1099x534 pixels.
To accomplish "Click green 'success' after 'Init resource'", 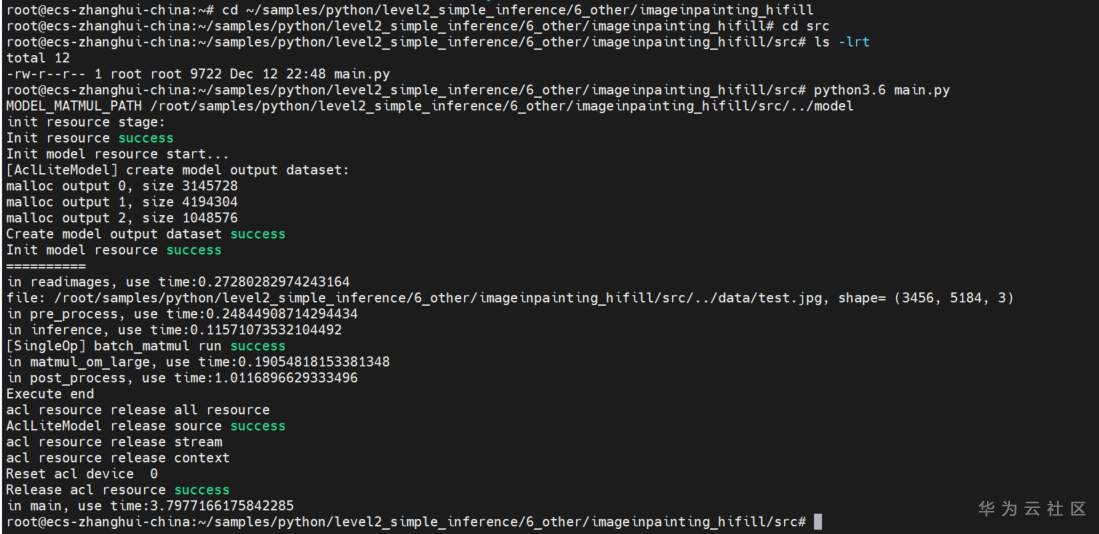I will [145, 138].
